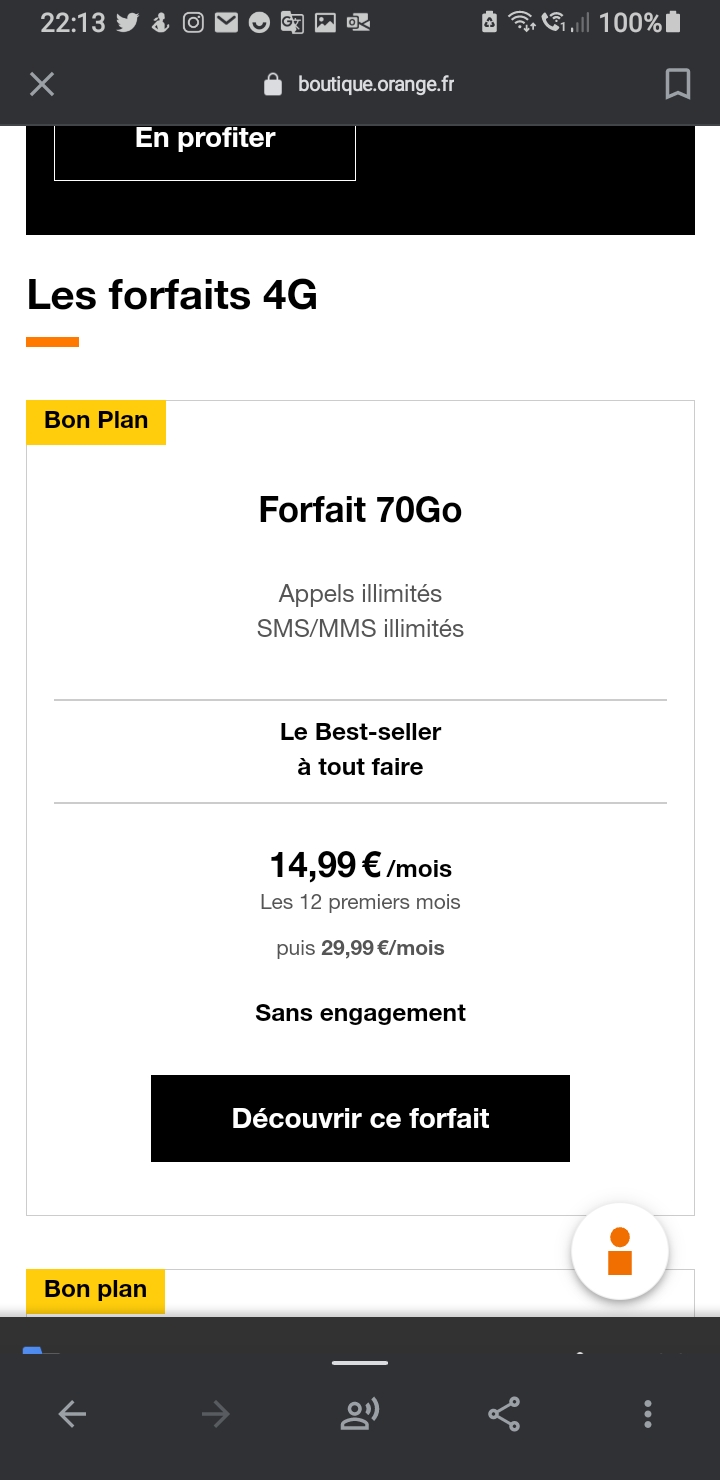This screenshot has height=1480, width=720.
Task: Open the three-dot overflow menu
Action: tap(648, 1413)
